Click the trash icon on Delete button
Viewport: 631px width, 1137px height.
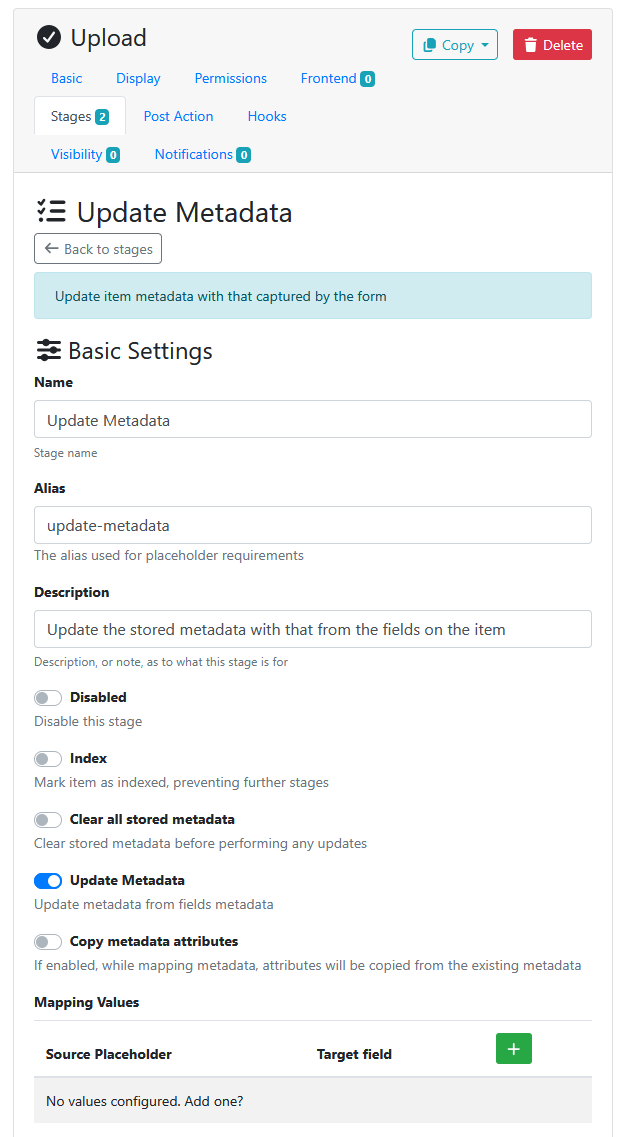[531, 45]
